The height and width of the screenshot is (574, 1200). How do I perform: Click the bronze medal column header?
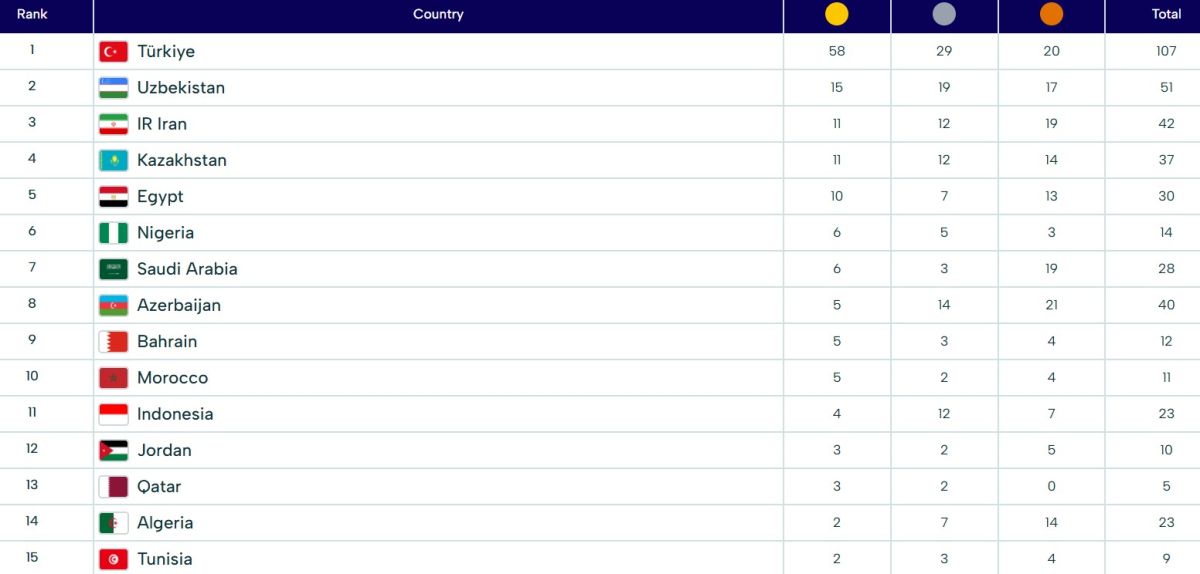coord(1051,14)
